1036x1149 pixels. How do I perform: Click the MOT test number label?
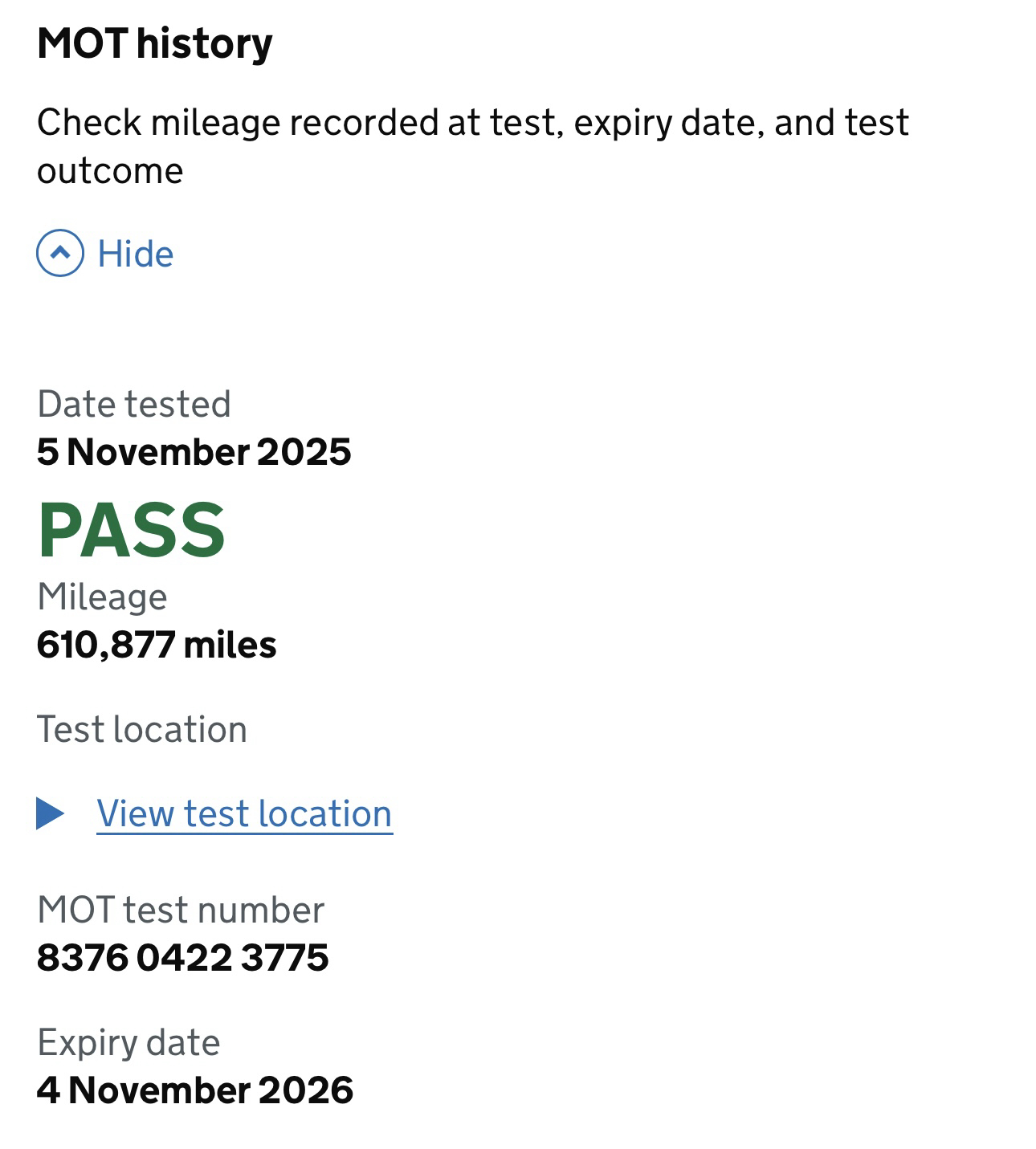click(x=181, y=910)
